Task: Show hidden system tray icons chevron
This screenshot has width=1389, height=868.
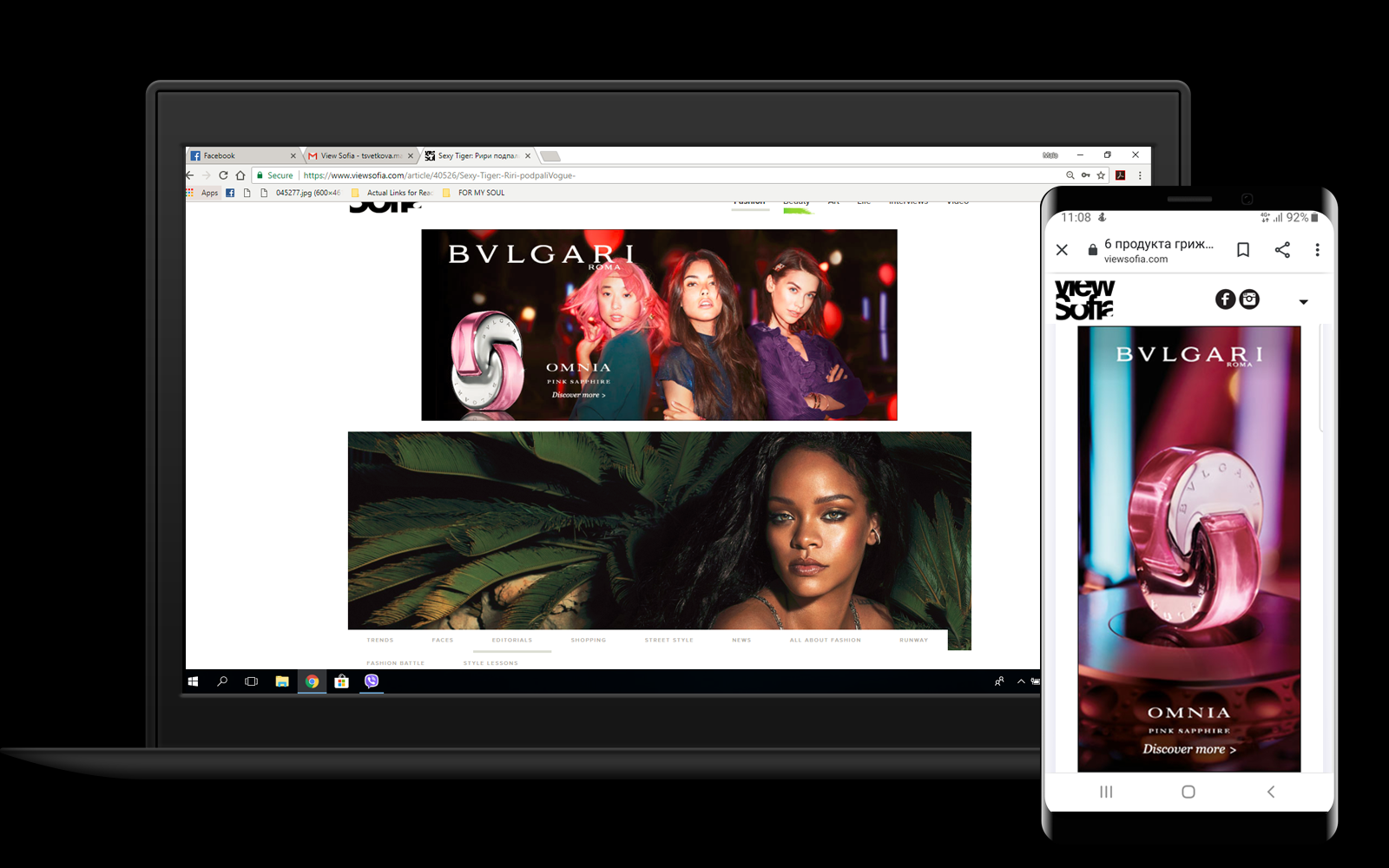Action: pyautogui.click(x=1021, y=681)
